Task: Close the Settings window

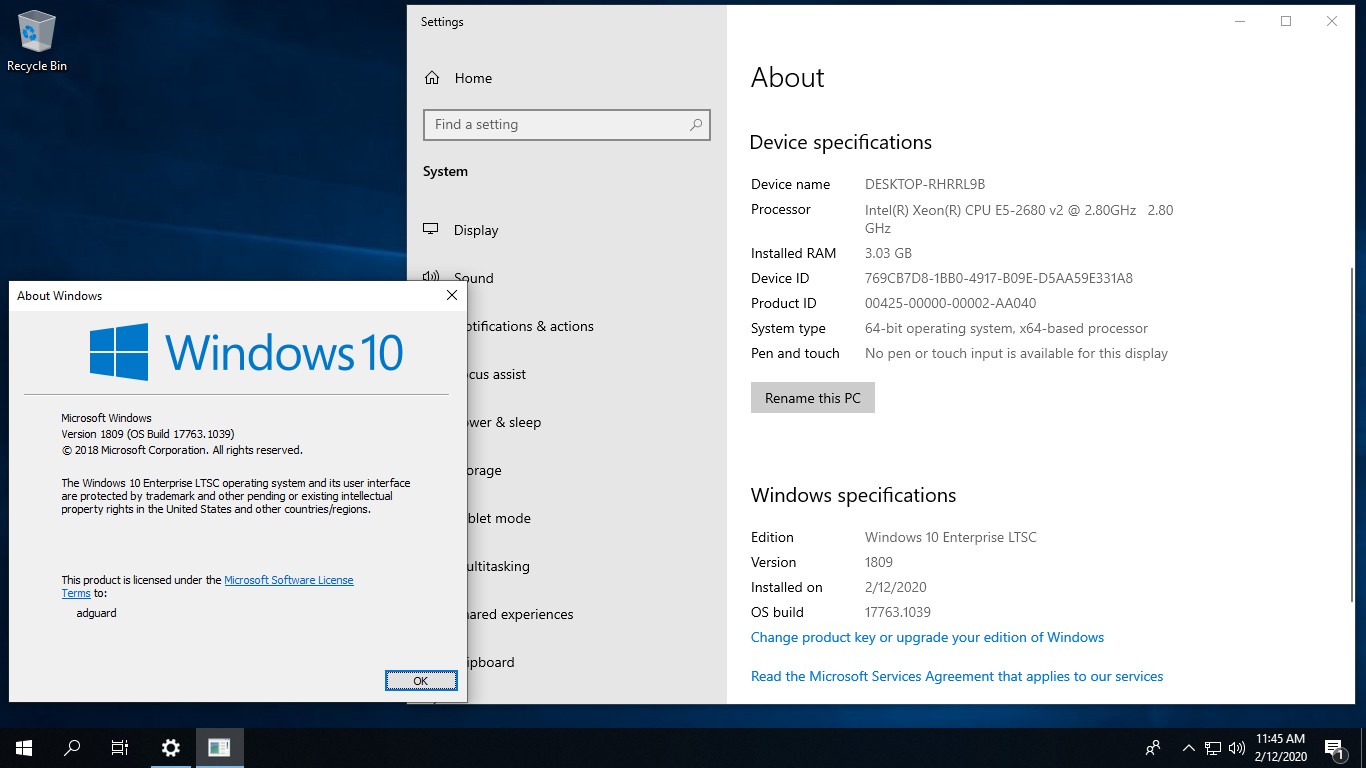Action: [x=1332, y=21]
